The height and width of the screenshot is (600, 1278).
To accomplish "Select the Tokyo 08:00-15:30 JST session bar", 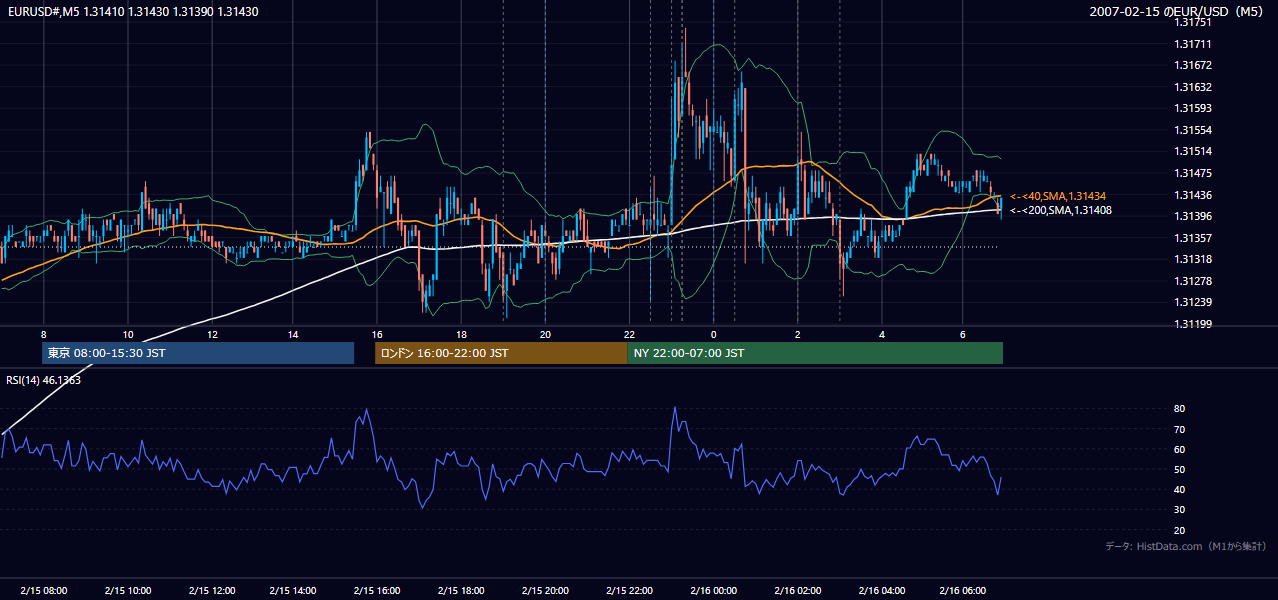I will [198, 353].
